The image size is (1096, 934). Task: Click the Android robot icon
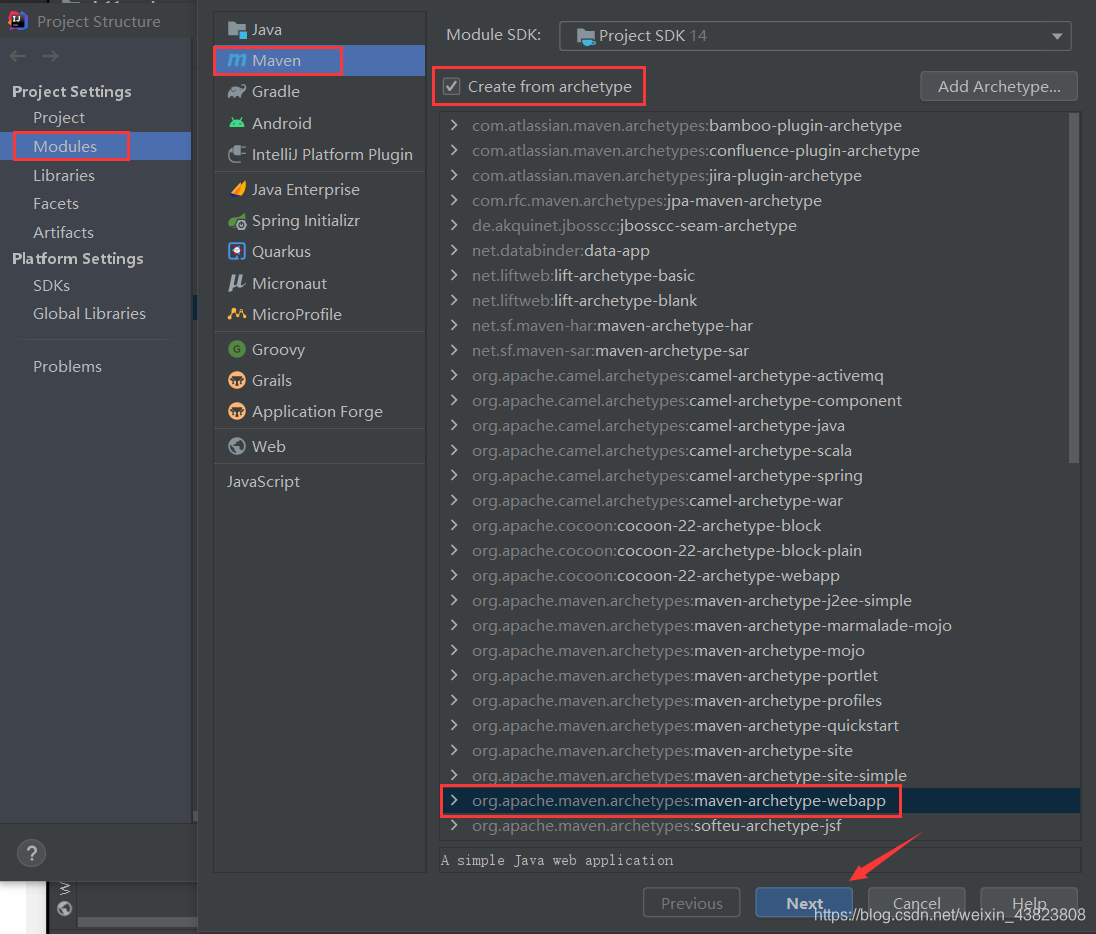tap(237, 123)
